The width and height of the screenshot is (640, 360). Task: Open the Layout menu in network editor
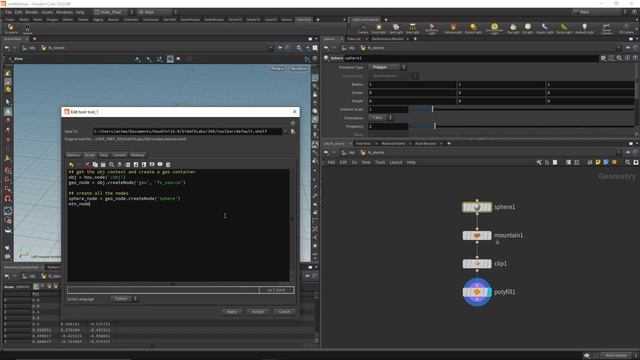coord(396,162)
